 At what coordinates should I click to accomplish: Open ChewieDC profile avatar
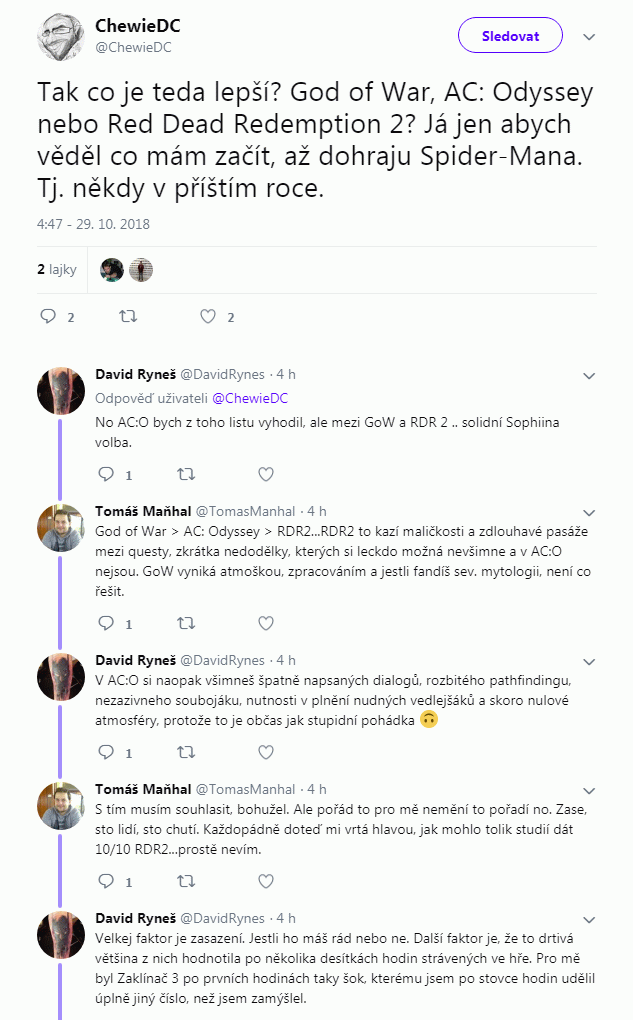60,36
